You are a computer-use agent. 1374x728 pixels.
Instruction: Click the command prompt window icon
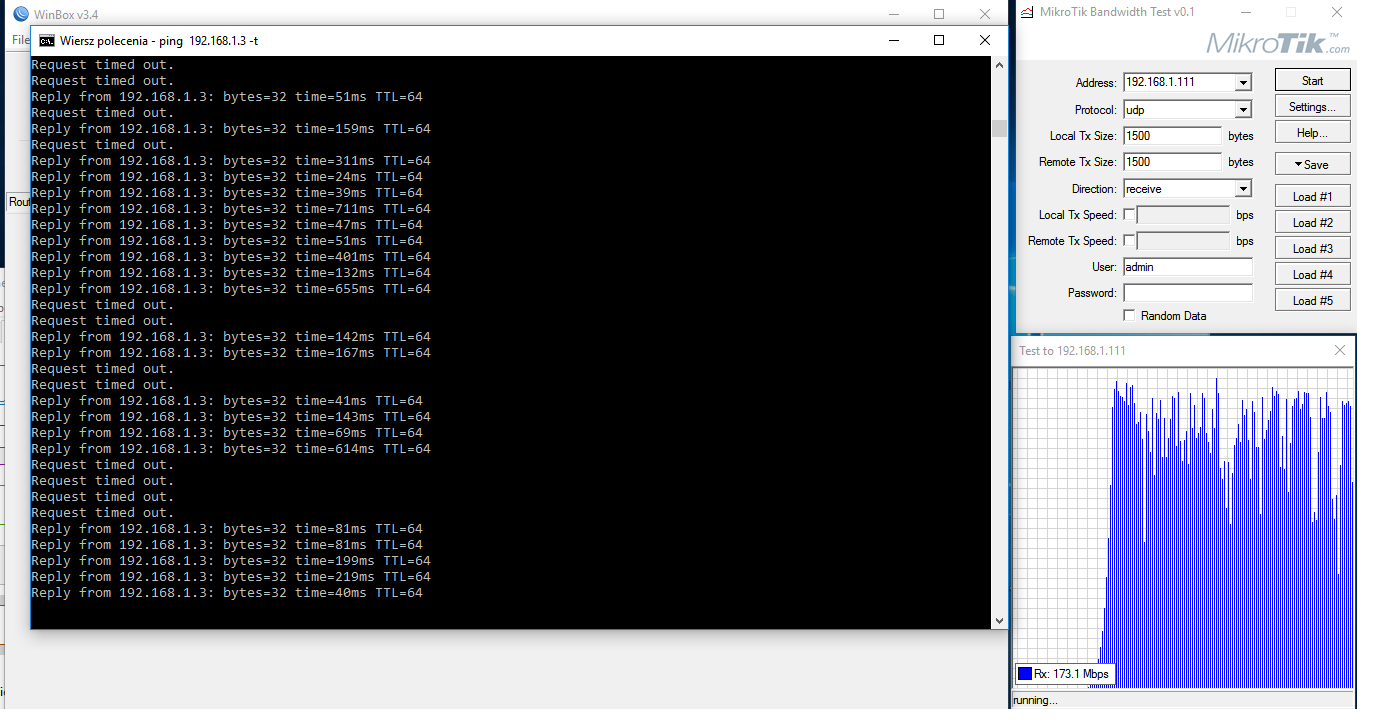click(46, 41)
